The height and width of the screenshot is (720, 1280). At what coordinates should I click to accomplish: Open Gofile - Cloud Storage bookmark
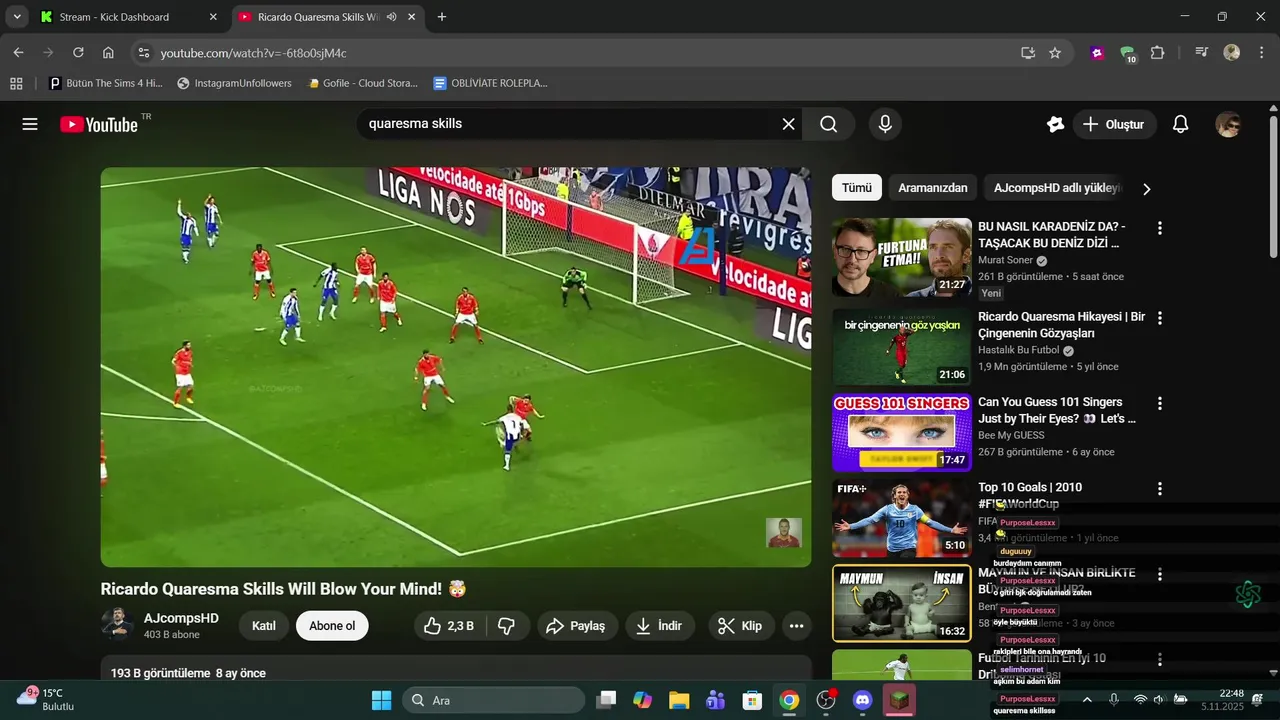tap(363, 83)
